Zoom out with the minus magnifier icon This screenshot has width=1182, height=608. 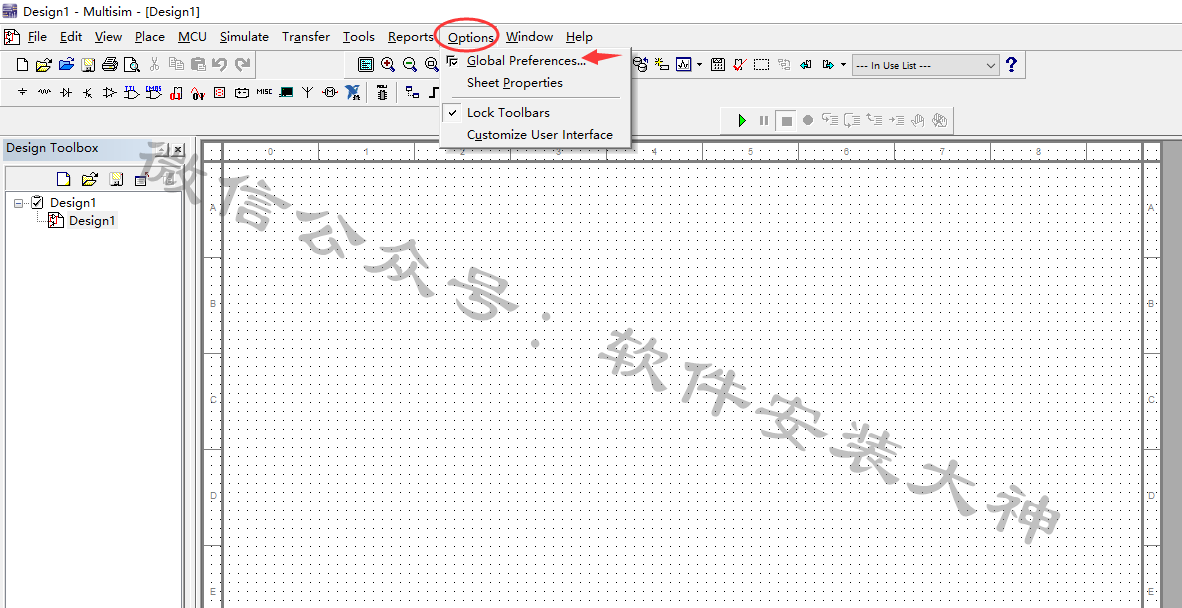tap(410, 65)
